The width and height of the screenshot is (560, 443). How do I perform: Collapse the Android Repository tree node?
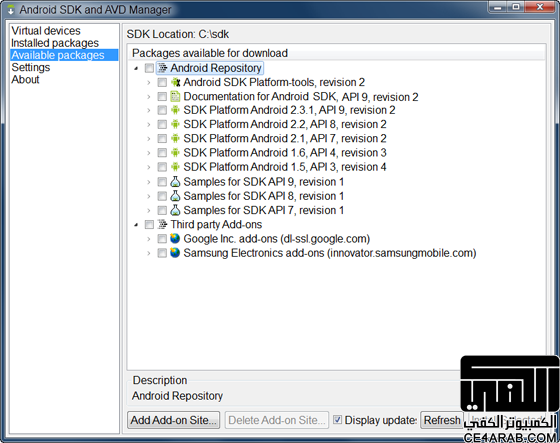[136, 68]
